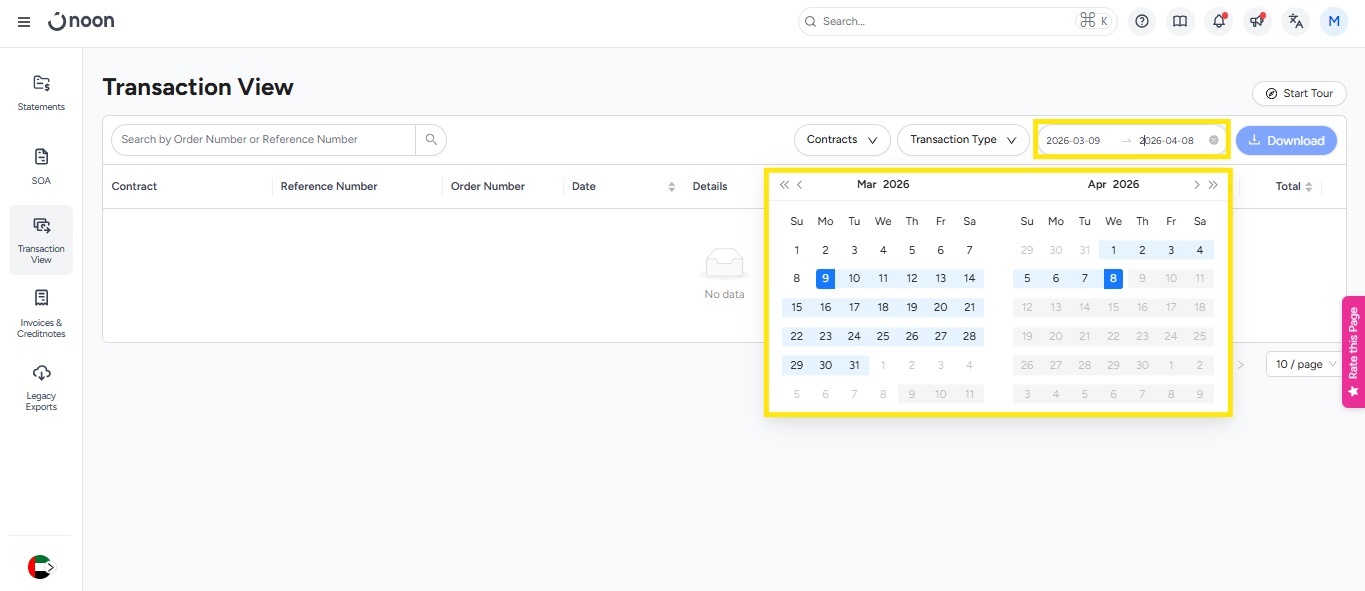1365x591 pixels.
Task: Click the Download button
Action: click(x=1286, y=140)
